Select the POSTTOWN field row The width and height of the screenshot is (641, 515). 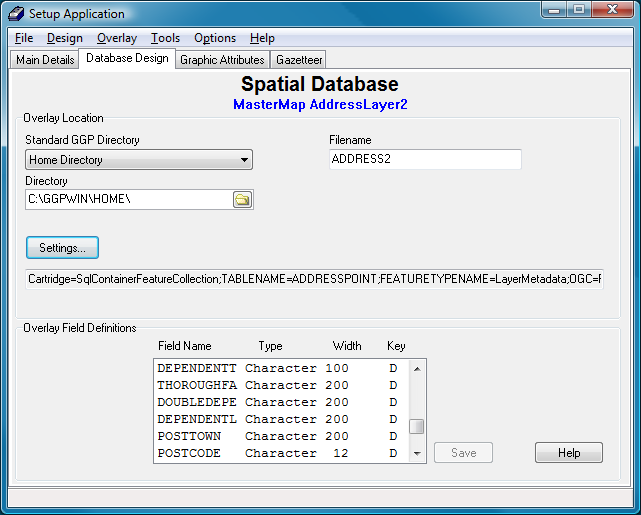281,436
